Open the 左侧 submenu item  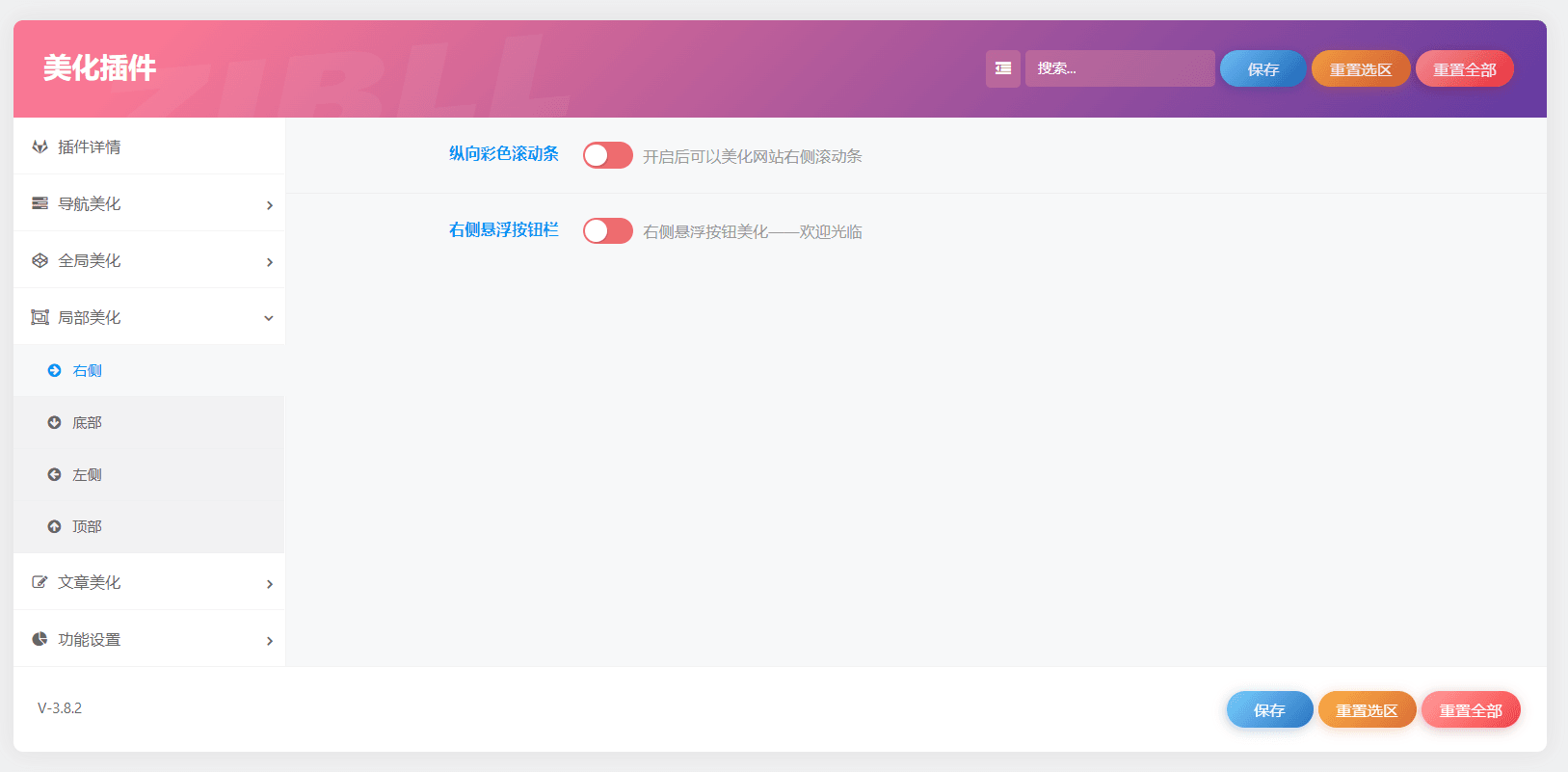pyautogui.click(x=87, y=474)
